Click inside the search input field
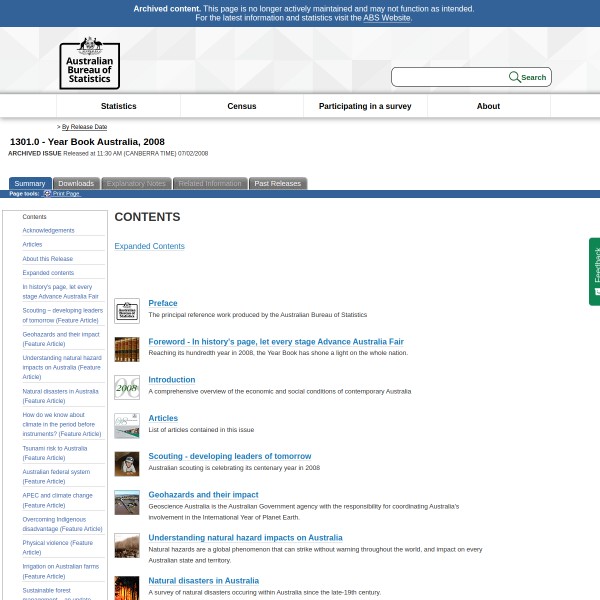Viewport: 600px width, 600px height. 450,77
